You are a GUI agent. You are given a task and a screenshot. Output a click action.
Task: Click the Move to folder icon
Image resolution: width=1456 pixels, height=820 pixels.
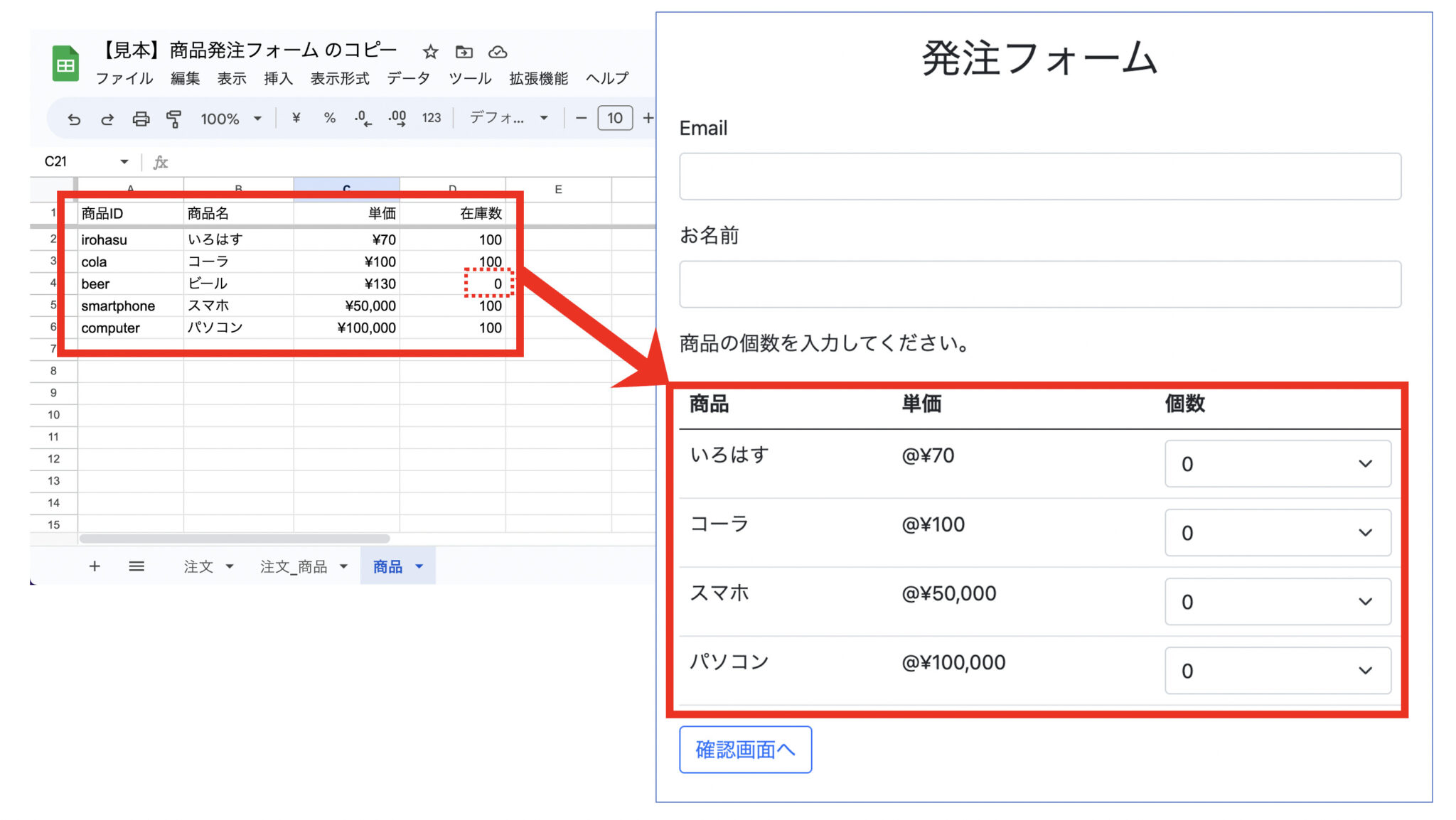464,52
